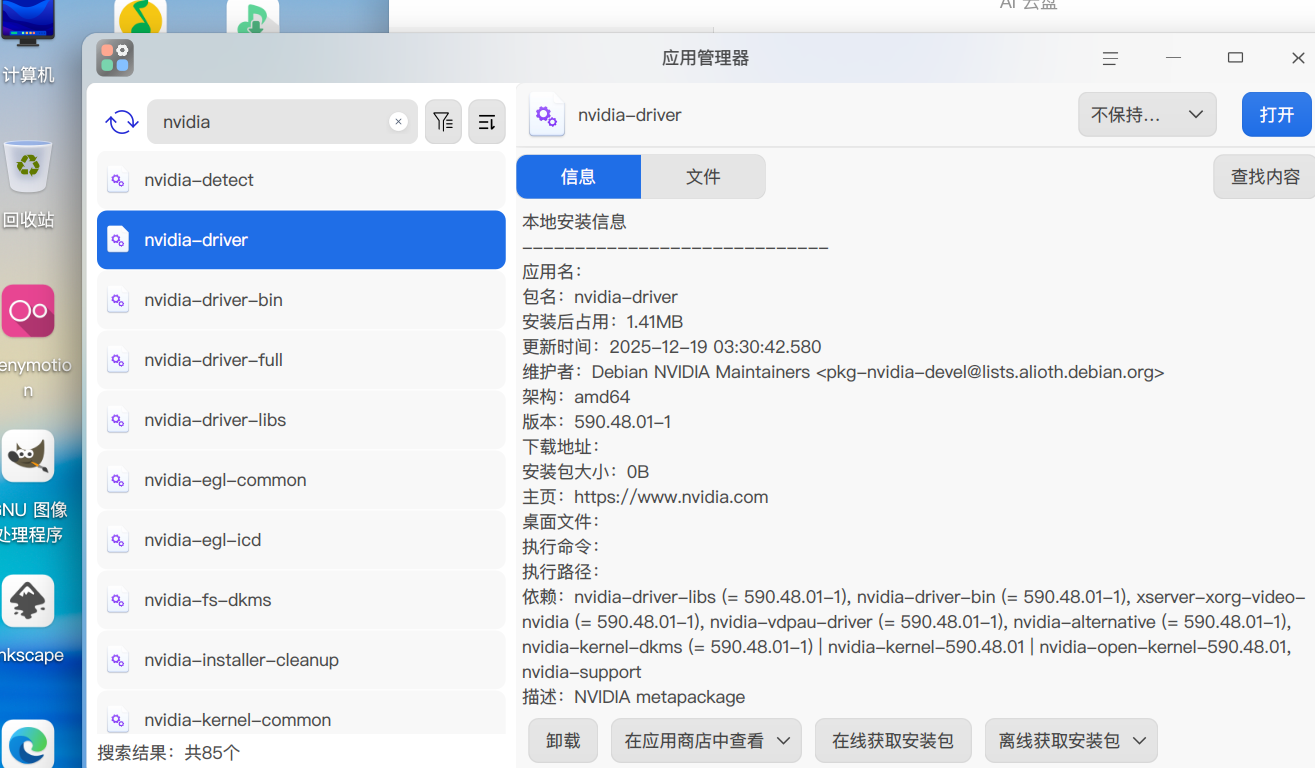This screenshot has height=768, width=1315.
Task: Open the filter options icon
Action: pos(443,122)
